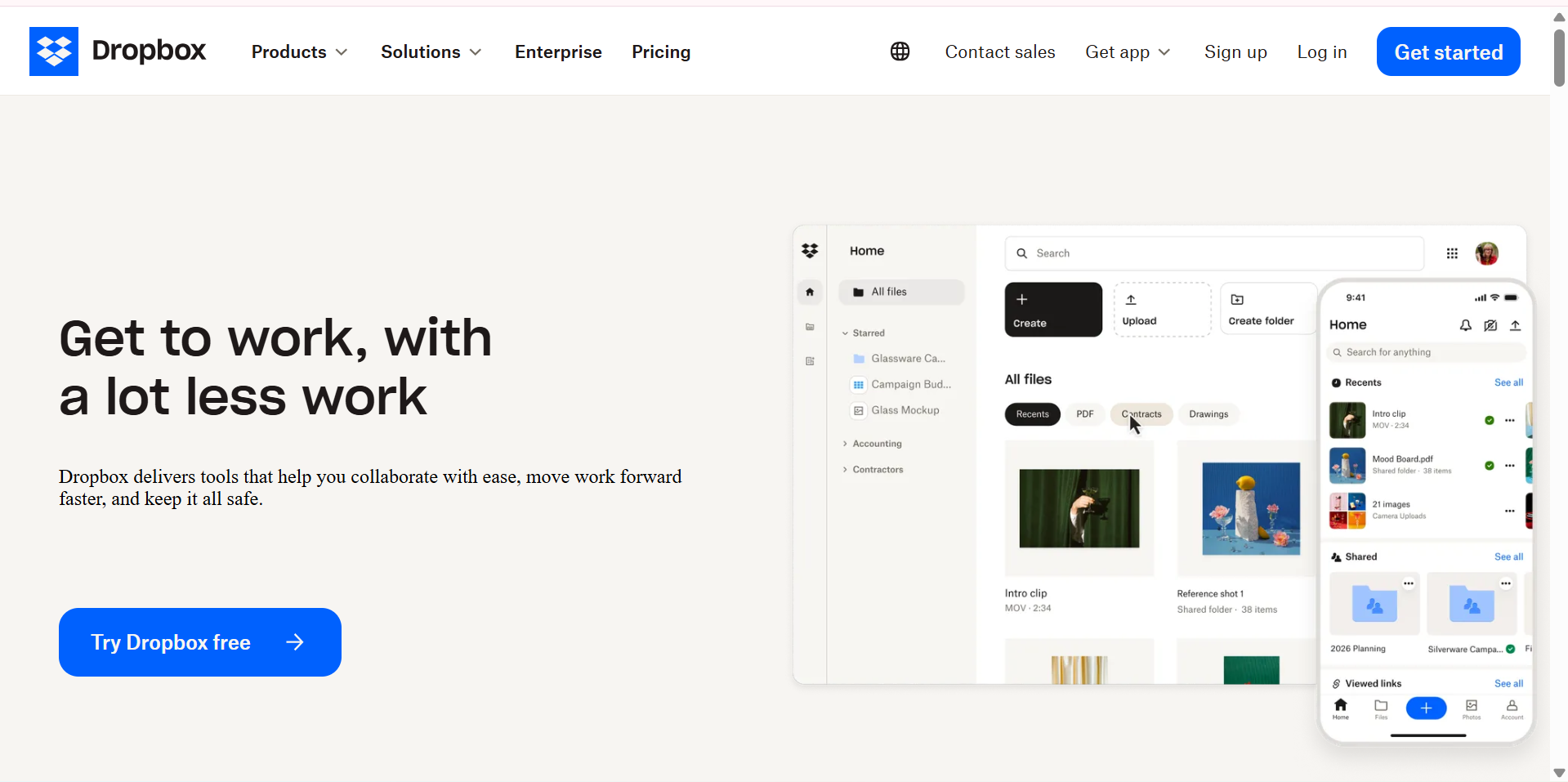Image resolution: width=1568 pixels, height=782 pixels.
Task: Click the Contact sales link
Action: [x=1000, y=51]
